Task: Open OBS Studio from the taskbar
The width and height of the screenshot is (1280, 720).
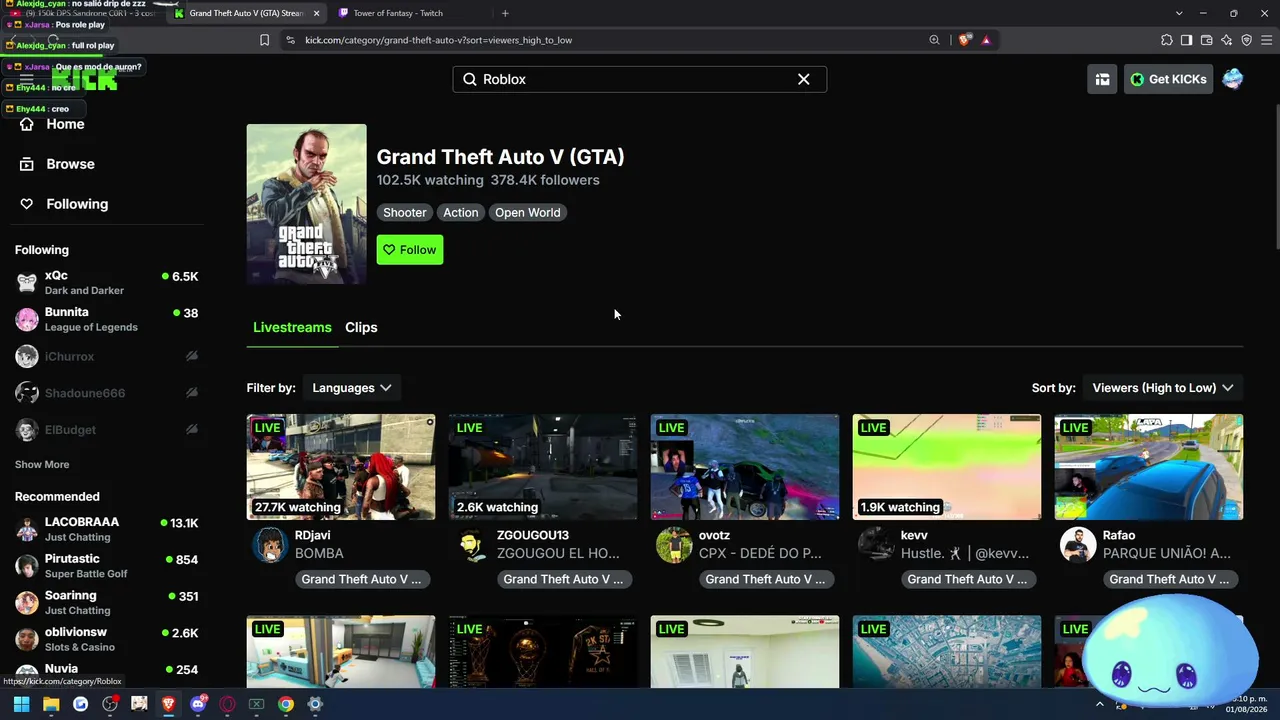Action: (110, 704)
